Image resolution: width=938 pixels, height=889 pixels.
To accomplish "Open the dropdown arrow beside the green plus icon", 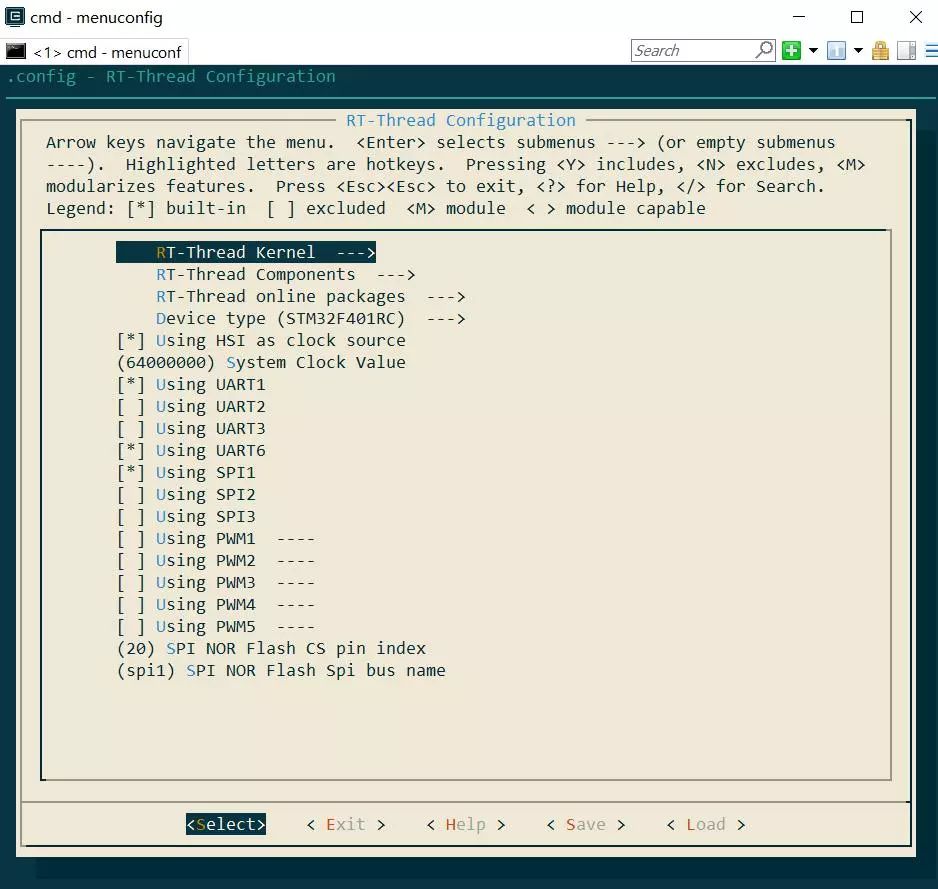I will coord(814,51).
